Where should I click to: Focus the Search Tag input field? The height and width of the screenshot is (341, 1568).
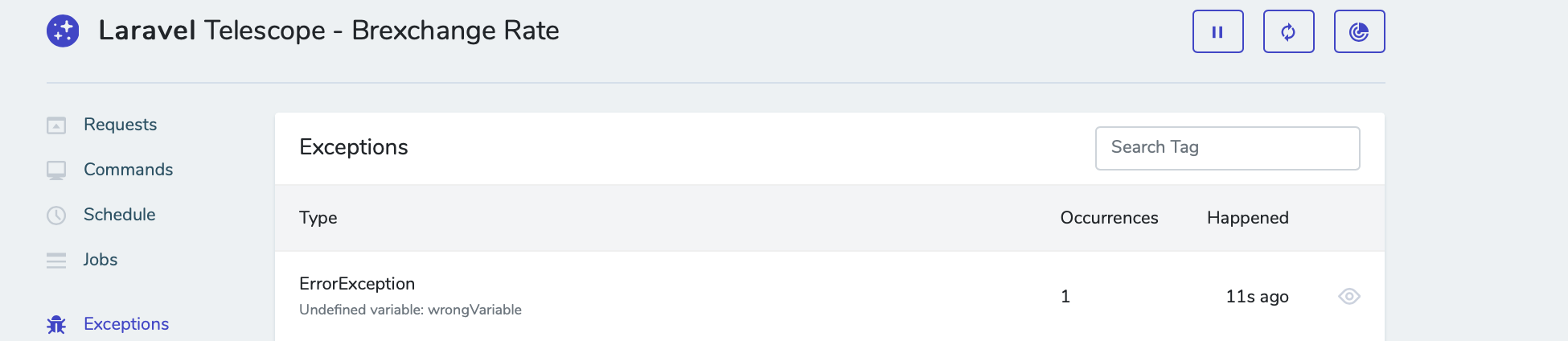(x=1227, y=148)
